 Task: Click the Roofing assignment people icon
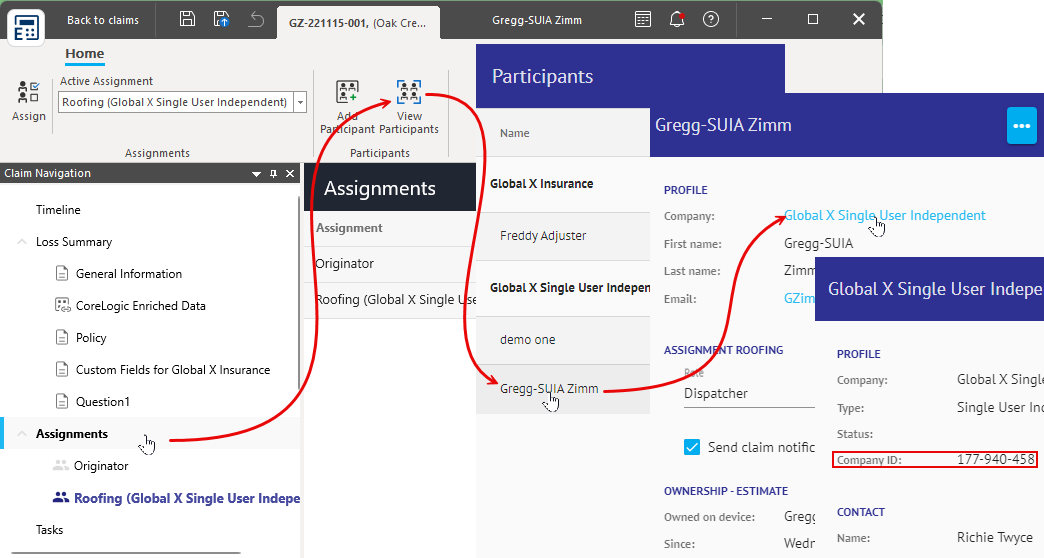(61, 497)
